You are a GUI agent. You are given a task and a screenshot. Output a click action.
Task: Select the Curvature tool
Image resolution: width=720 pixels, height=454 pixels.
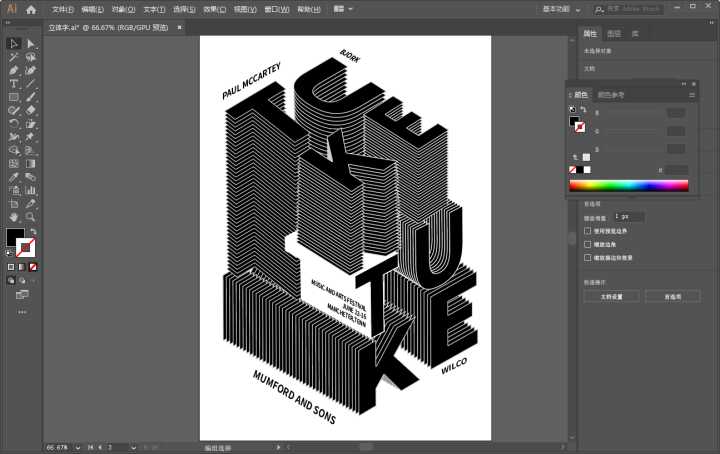31,70
